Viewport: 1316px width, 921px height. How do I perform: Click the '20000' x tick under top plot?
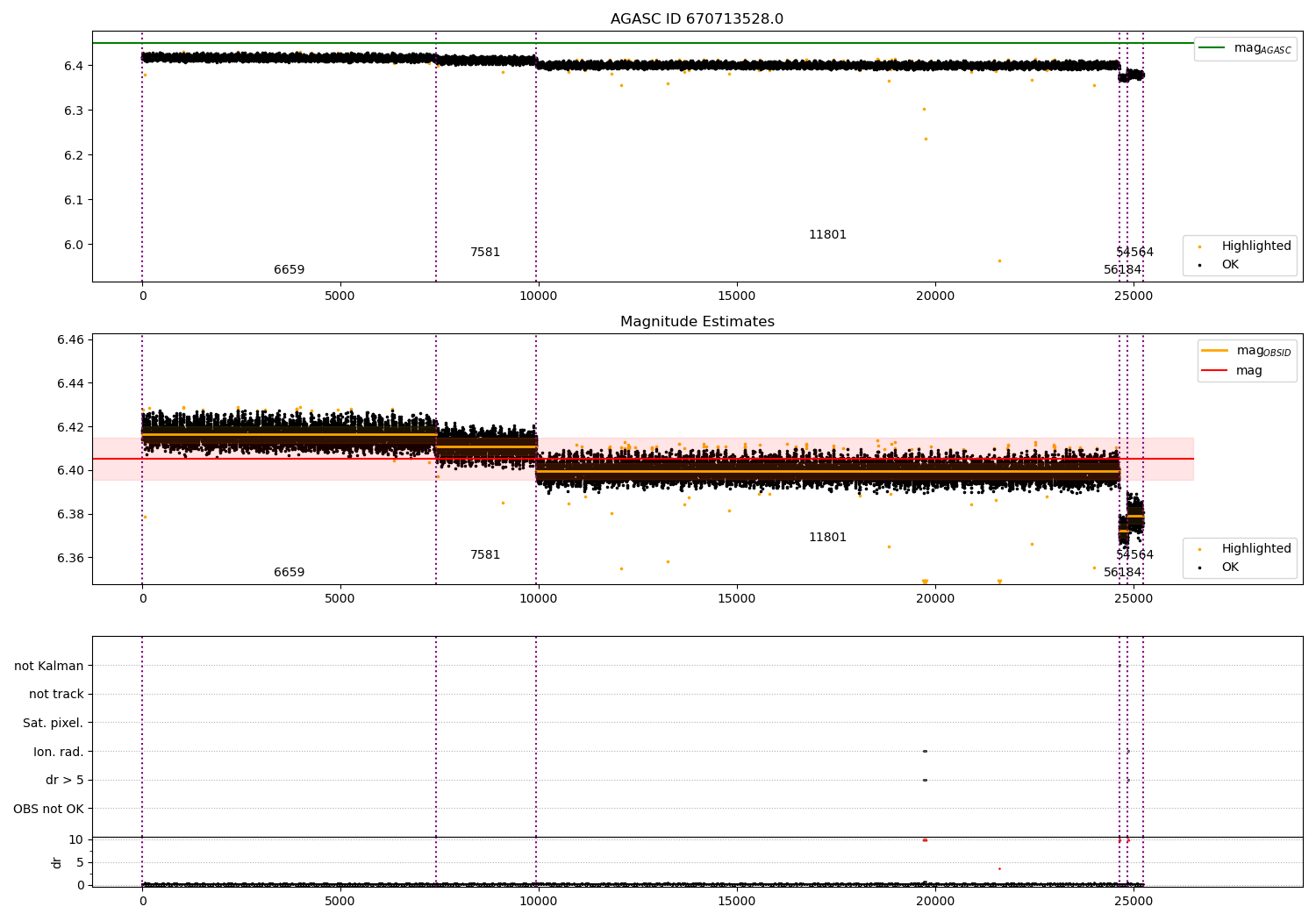935,296
